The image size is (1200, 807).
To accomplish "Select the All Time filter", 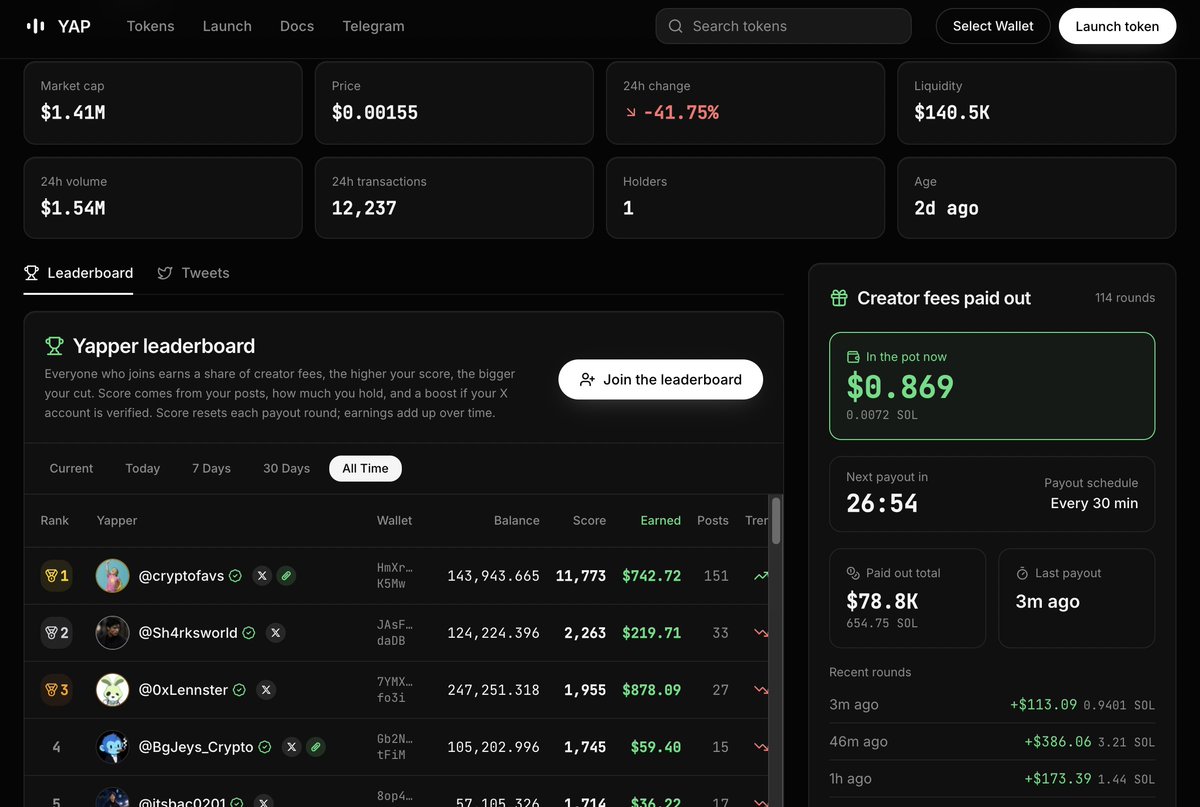I will click(365, 468).
